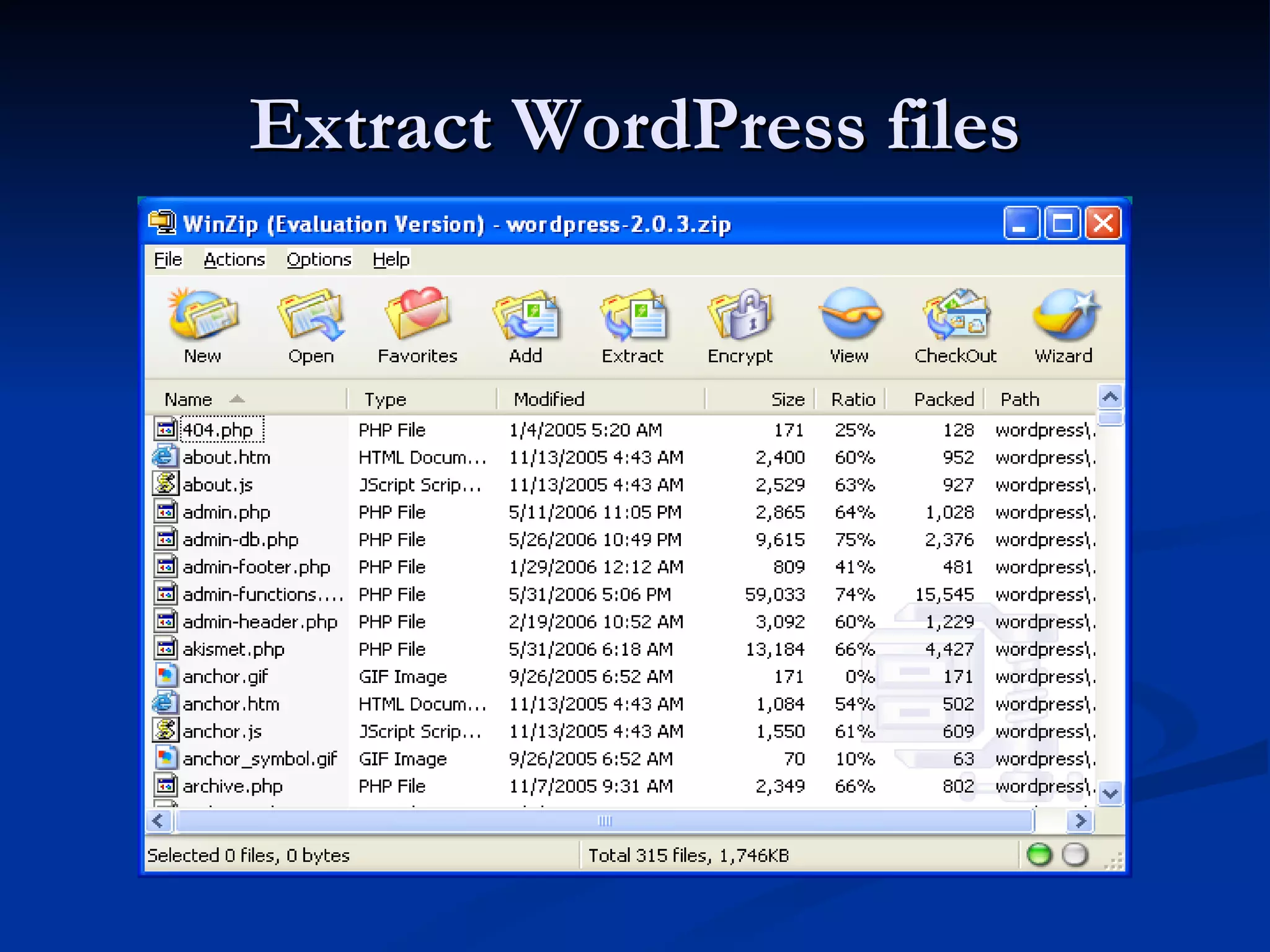Click the WinZip title bar icon

[x=162, y=223]
